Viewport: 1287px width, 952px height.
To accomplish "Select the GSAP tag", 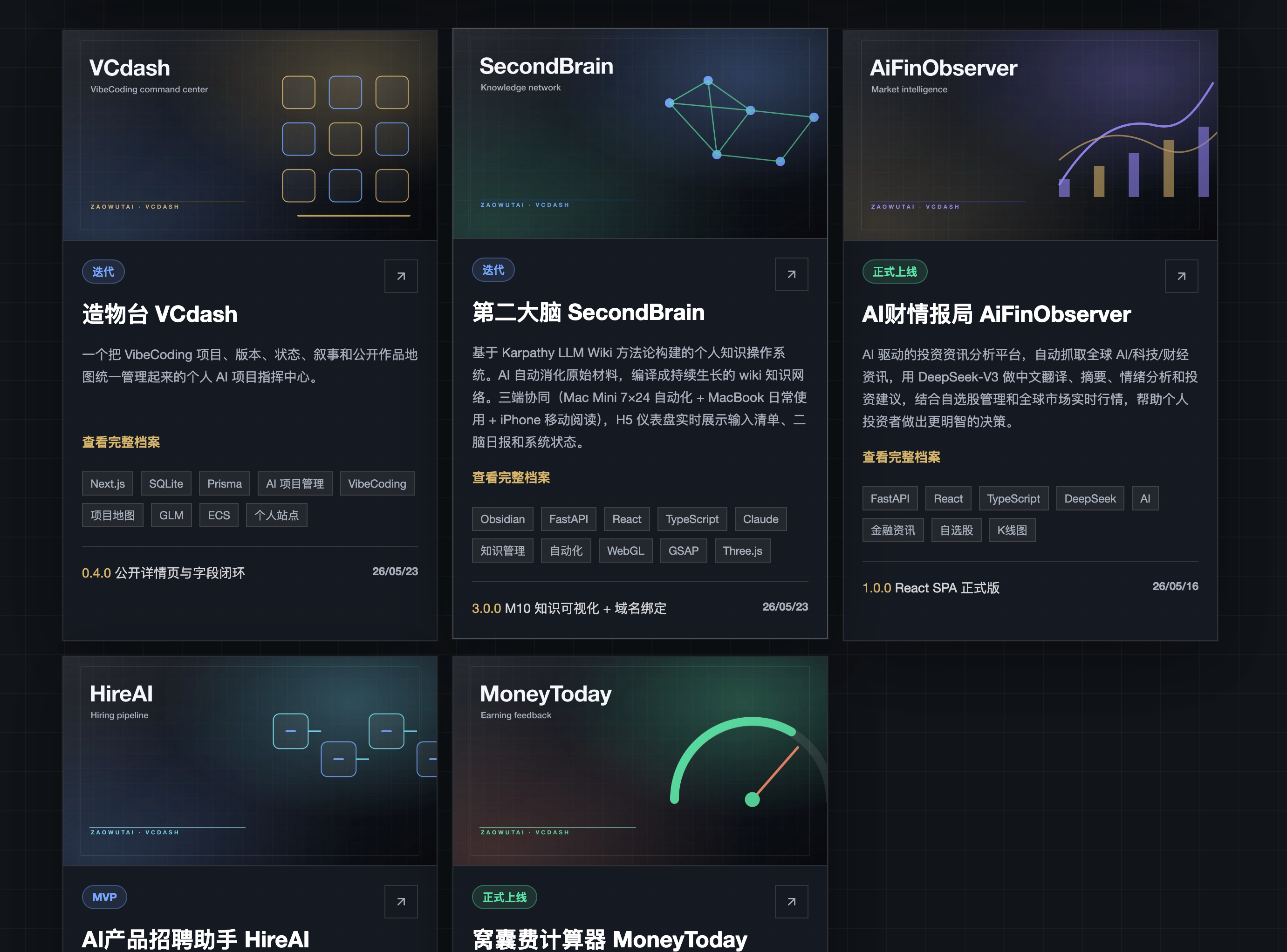I will coord(683,551).
